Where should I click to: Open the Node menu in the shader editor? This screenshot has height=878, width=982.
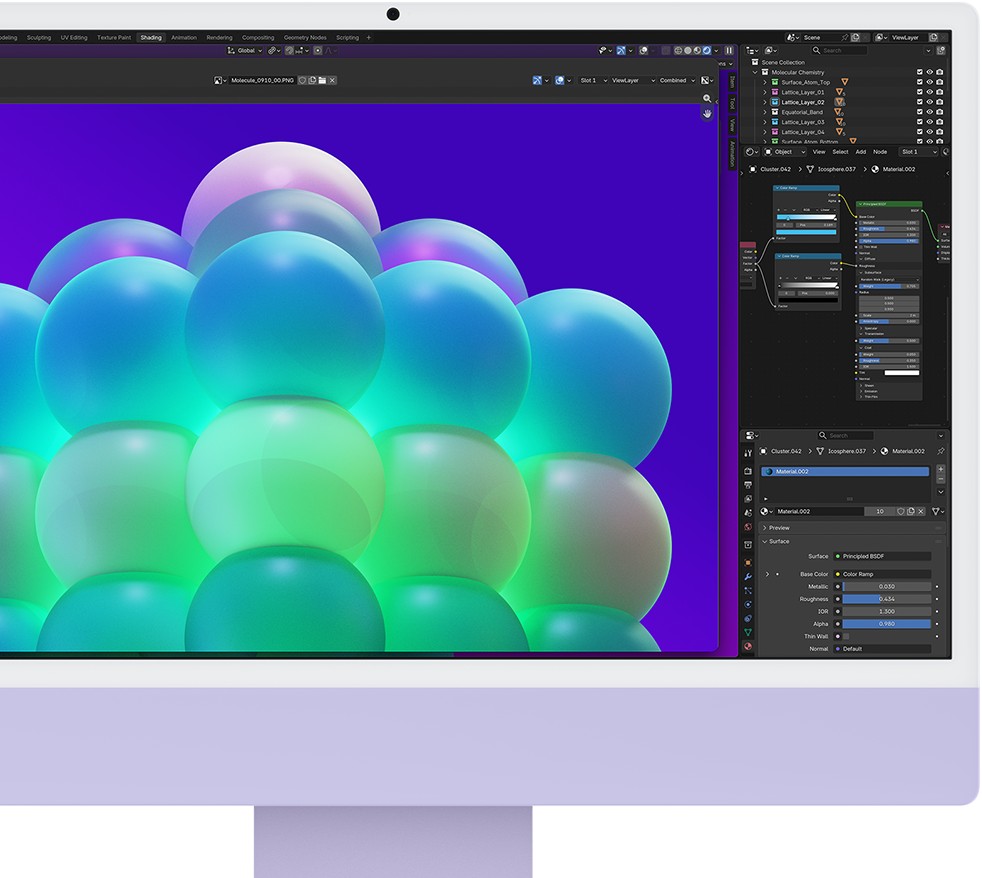pyautogui.click(x=880, y=152)
